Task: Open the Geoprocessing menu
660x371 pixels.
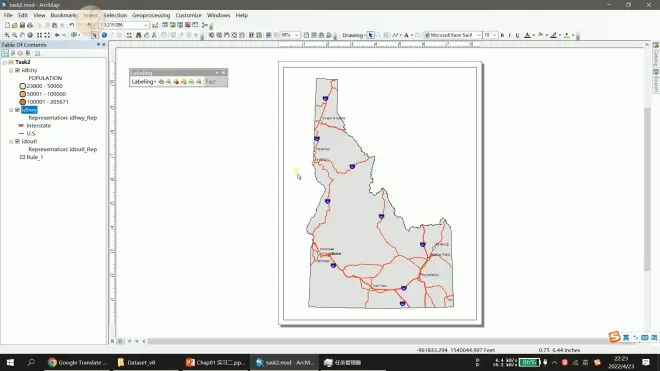Action: coord(151,15)
